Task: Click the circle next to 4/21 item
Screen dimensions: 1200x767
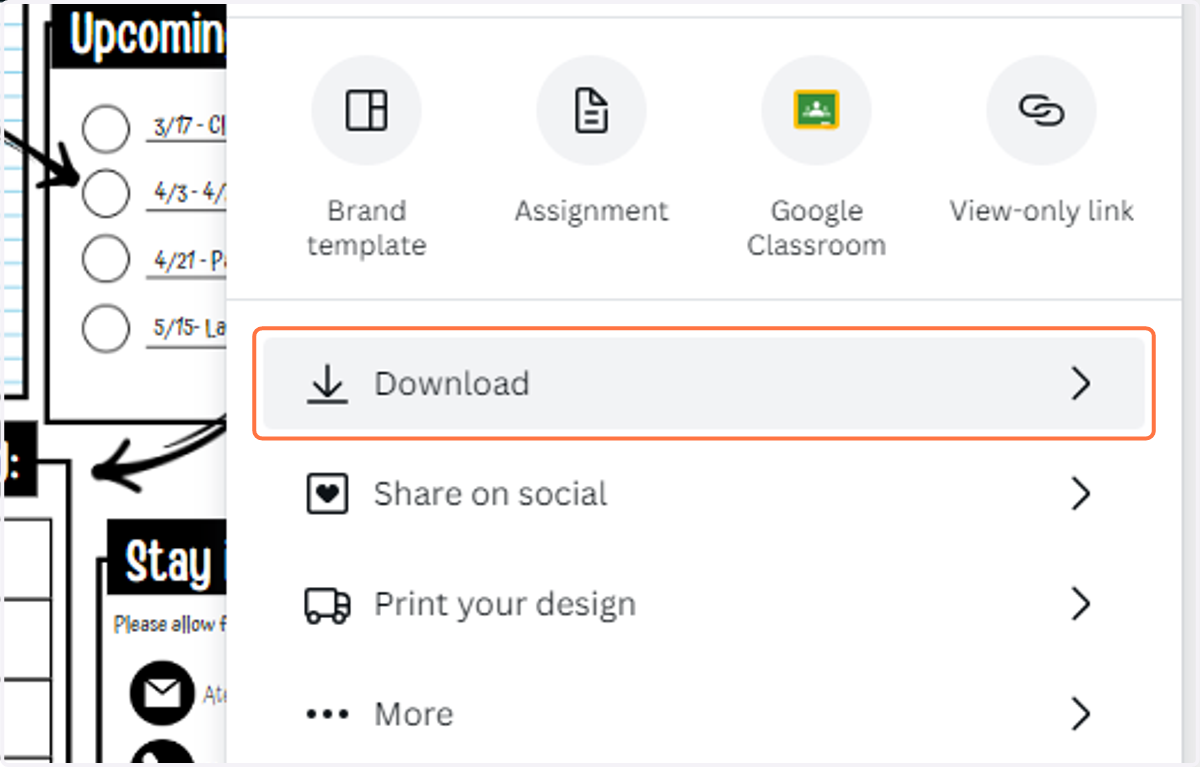Action: (x=105, y=260)
